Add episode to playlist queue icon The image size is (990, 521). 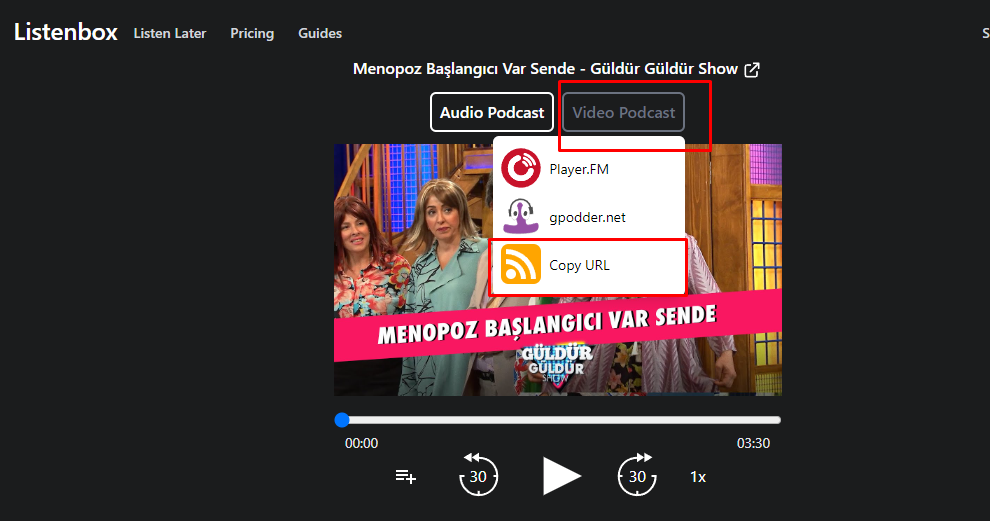coord(405,477)
